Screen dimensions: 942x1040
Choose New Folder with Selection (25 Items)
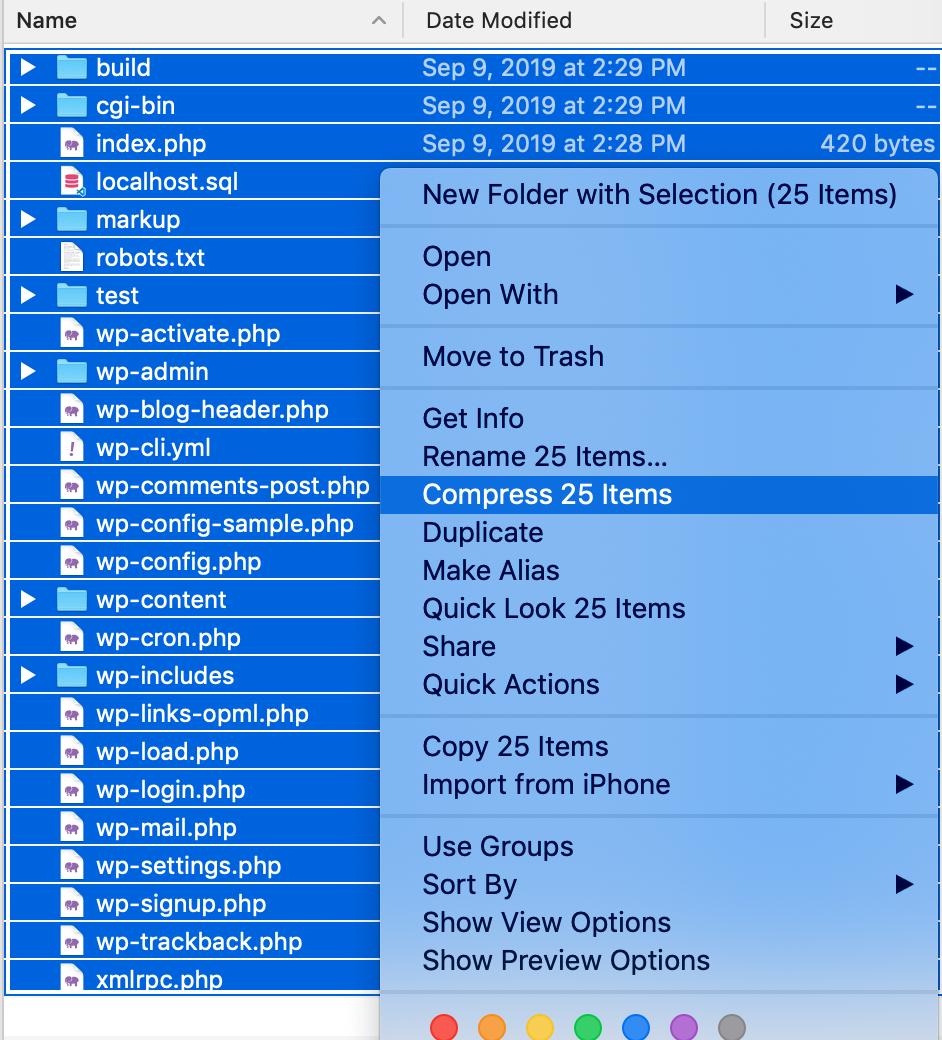click(659, 195)
